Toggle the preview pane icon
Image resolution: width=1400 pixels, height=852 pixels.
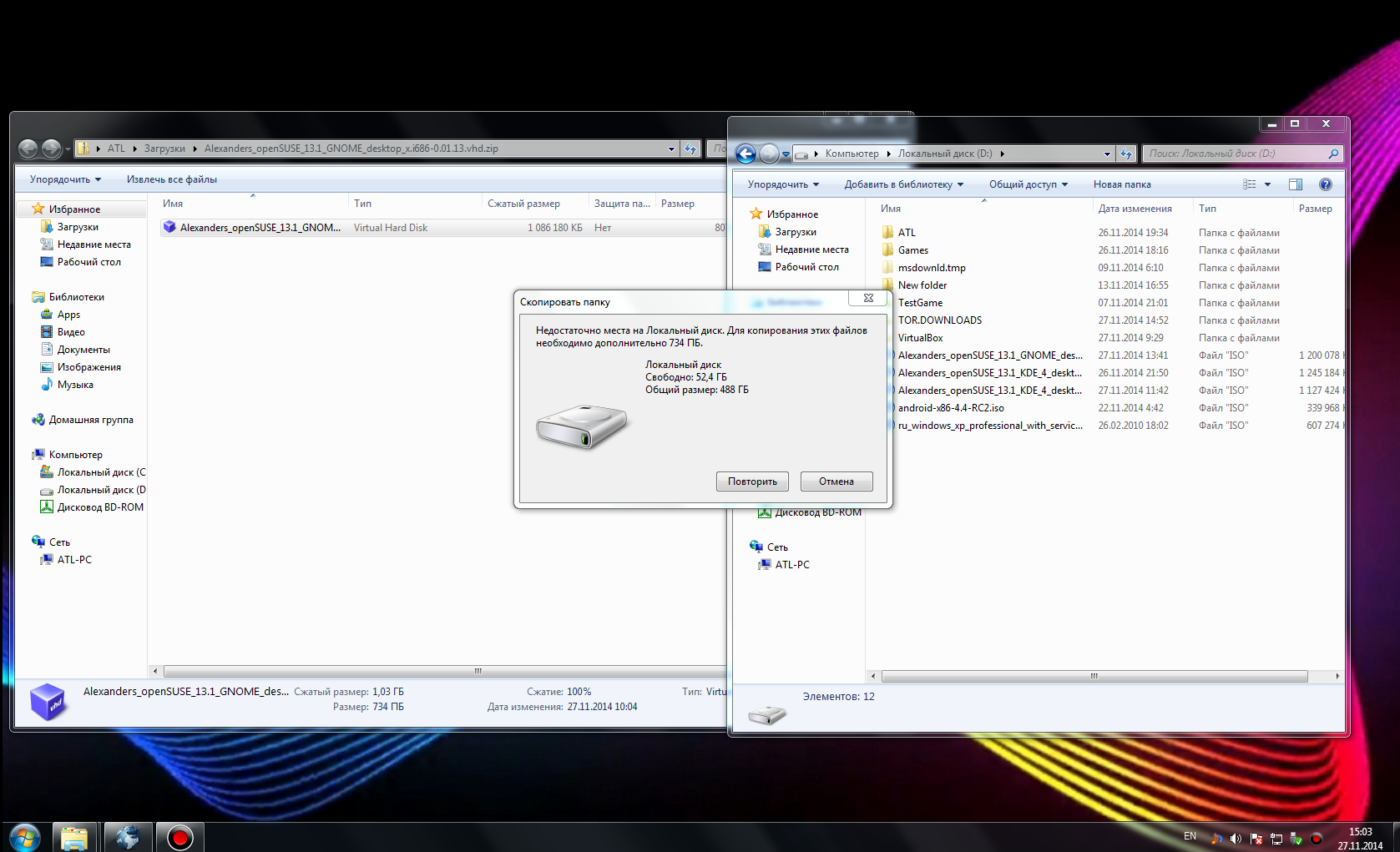(x=1295, y=184)
